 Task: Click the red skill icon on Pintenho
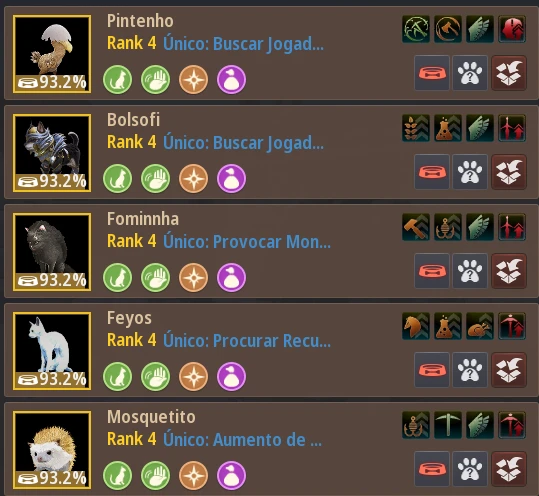(x=512, y=29)
